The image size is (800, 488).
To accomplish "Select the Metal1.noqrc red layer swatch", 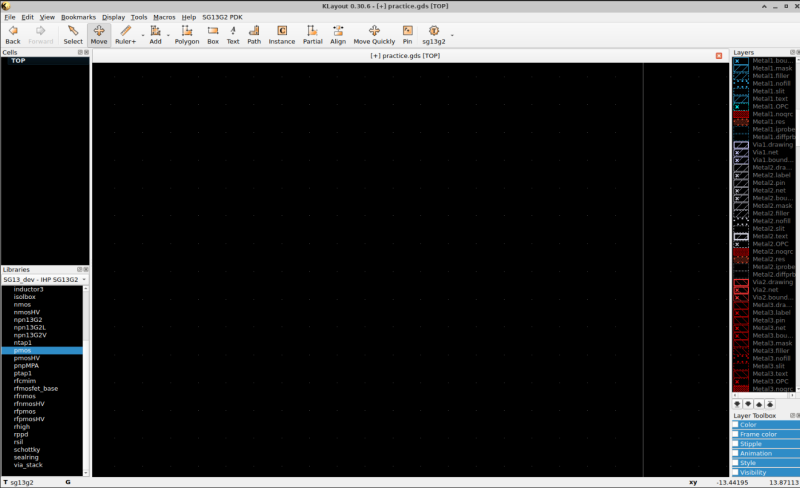I will pos(741,114).
